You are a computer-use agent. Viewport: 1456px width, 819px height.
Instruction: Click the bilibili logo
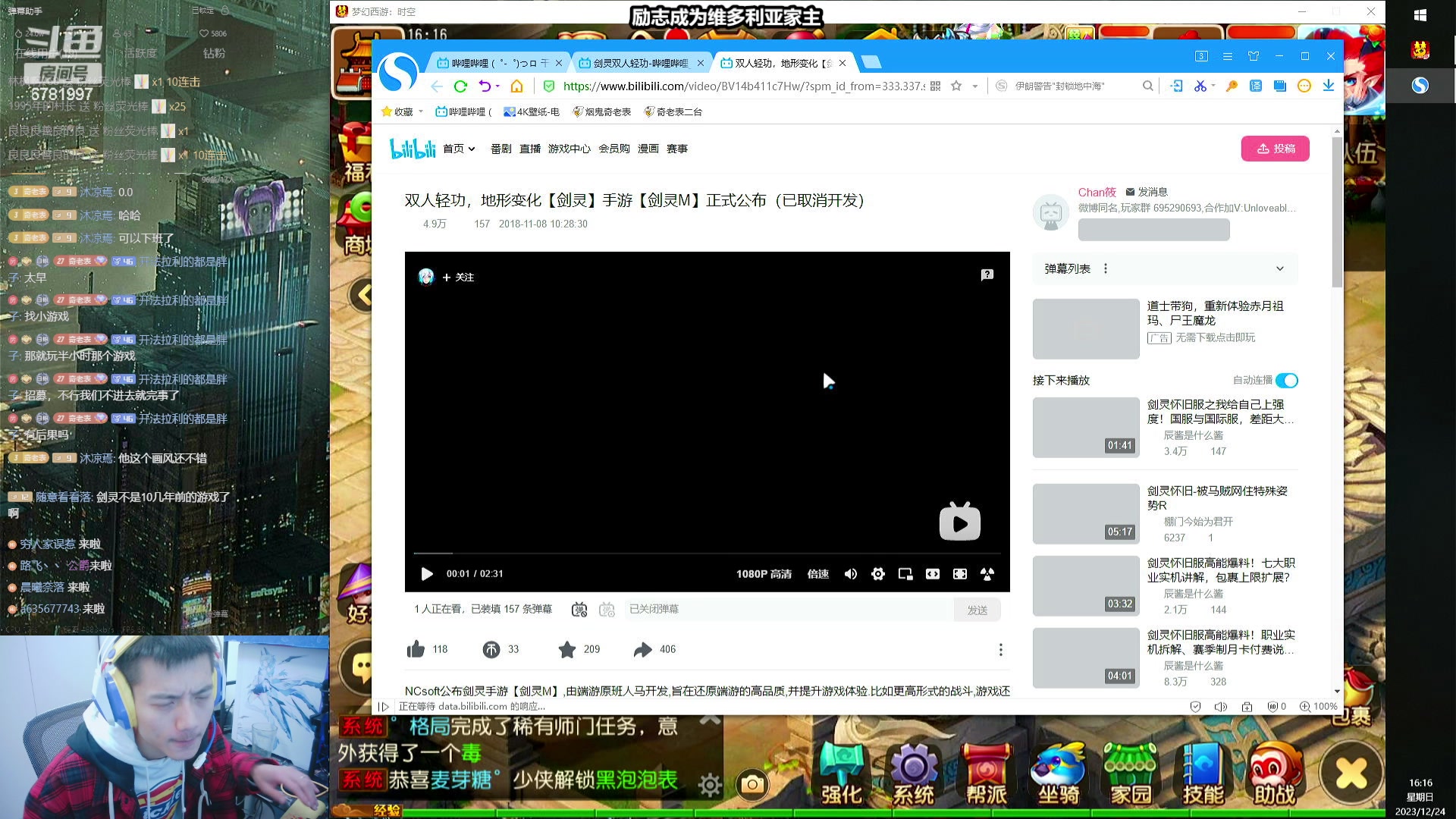(413, 149)
